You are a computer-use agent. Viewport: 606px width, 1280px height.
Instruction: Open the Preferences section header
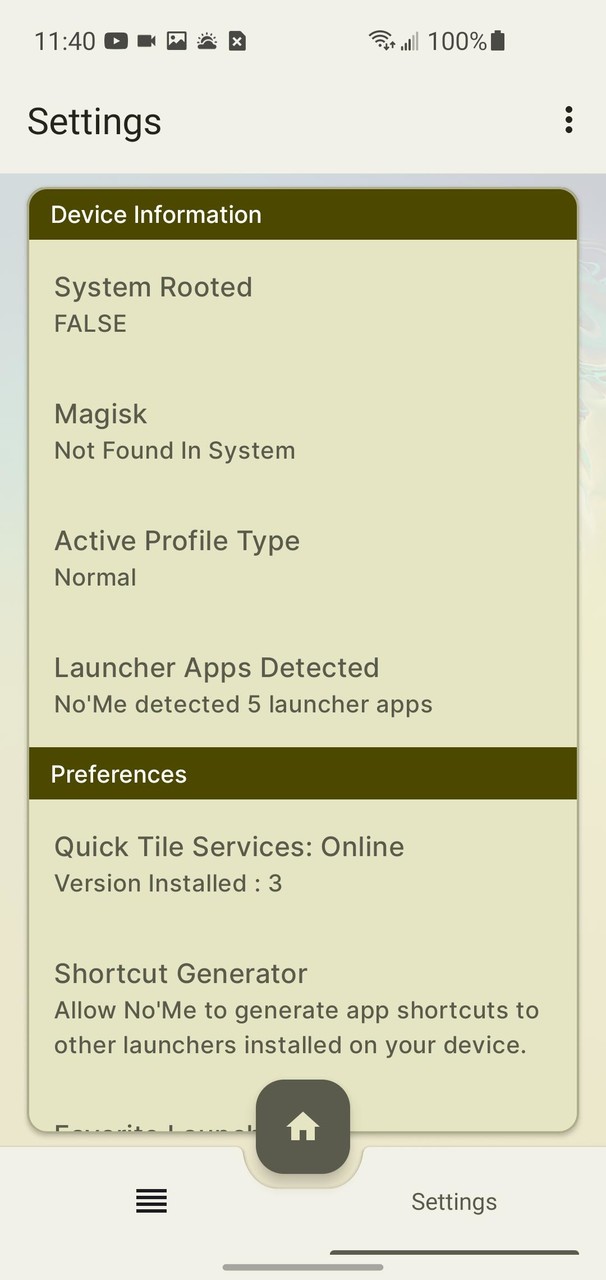click(x=302, y=773)
